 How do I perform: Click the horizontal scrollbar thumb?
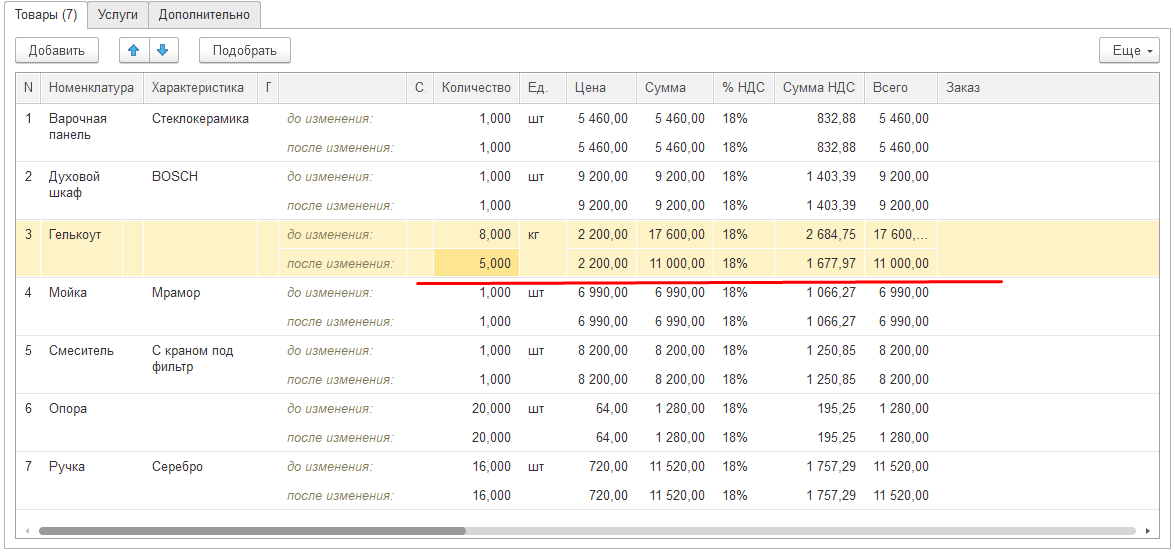tap(252, 531)
